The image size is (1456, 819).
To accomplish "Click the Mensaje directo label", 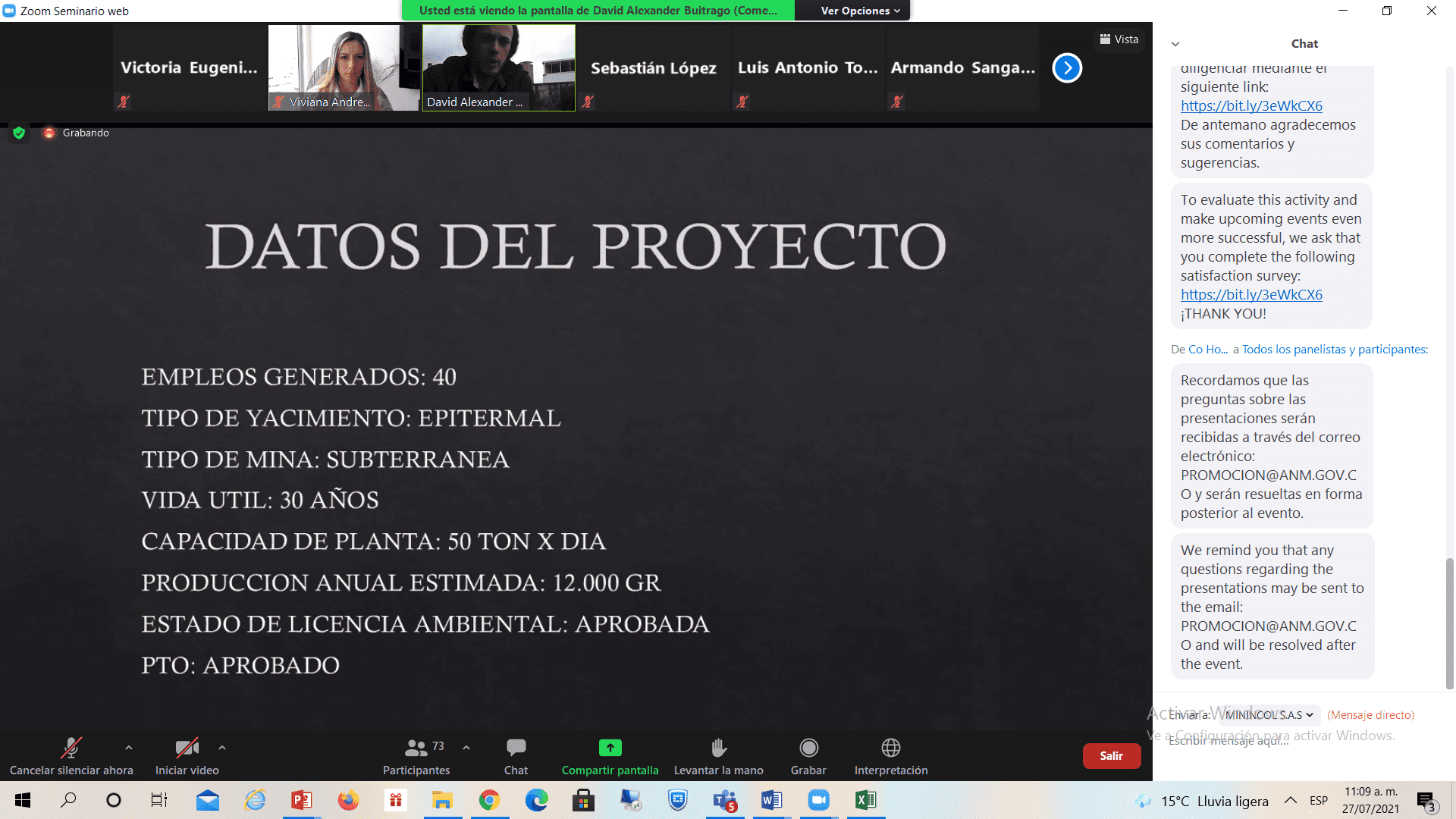I will coord(1370,715).
